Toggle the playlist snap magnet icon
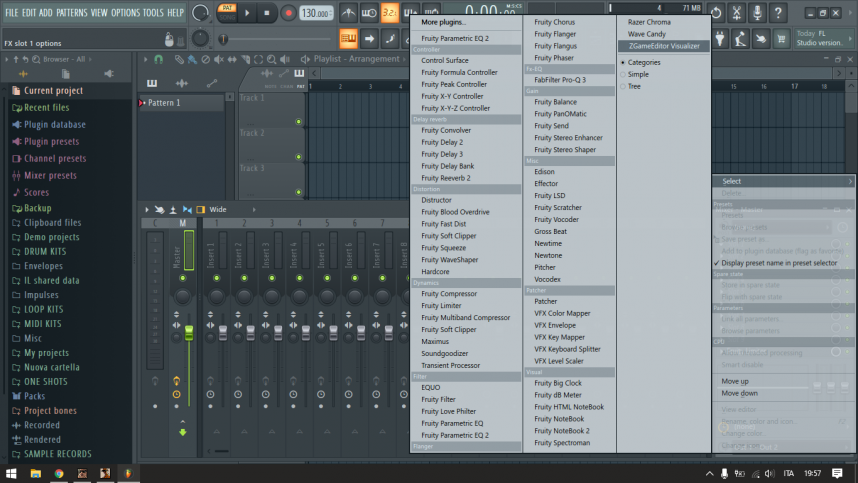This screenshot has width=858, height=483. pos(159,59)
